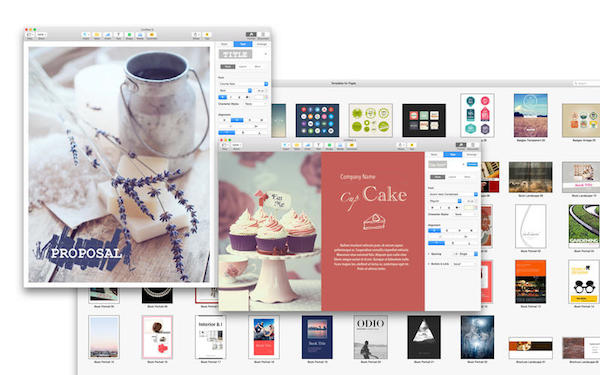This screenshot has height=375, width=600.
Task: Click the Table icon in the Cup Cake window toolbar
Action: pos(297,145)
